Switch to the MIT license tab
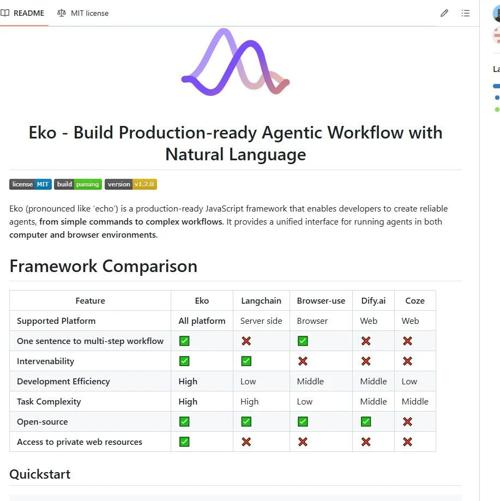 pos(83,13)
